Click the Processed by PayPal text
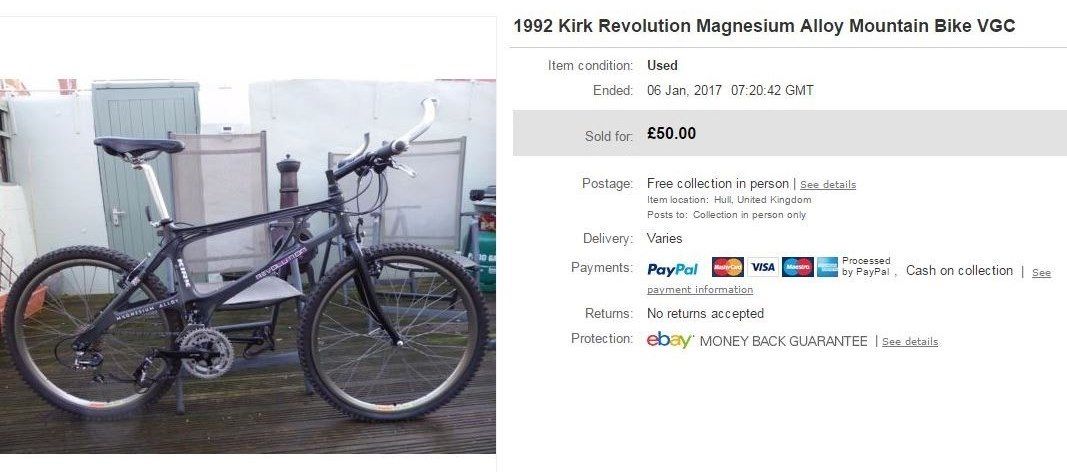The height and width of the screenshot is (472, 1067). (866, 266)
